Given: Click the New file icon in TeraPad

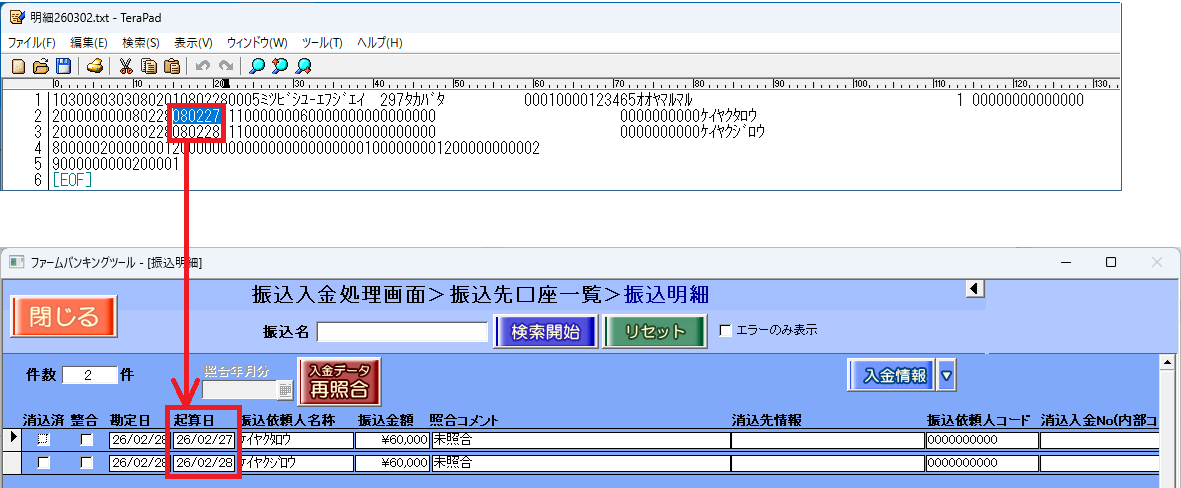Looking at the screenshot, I should [x=18, y=66].
